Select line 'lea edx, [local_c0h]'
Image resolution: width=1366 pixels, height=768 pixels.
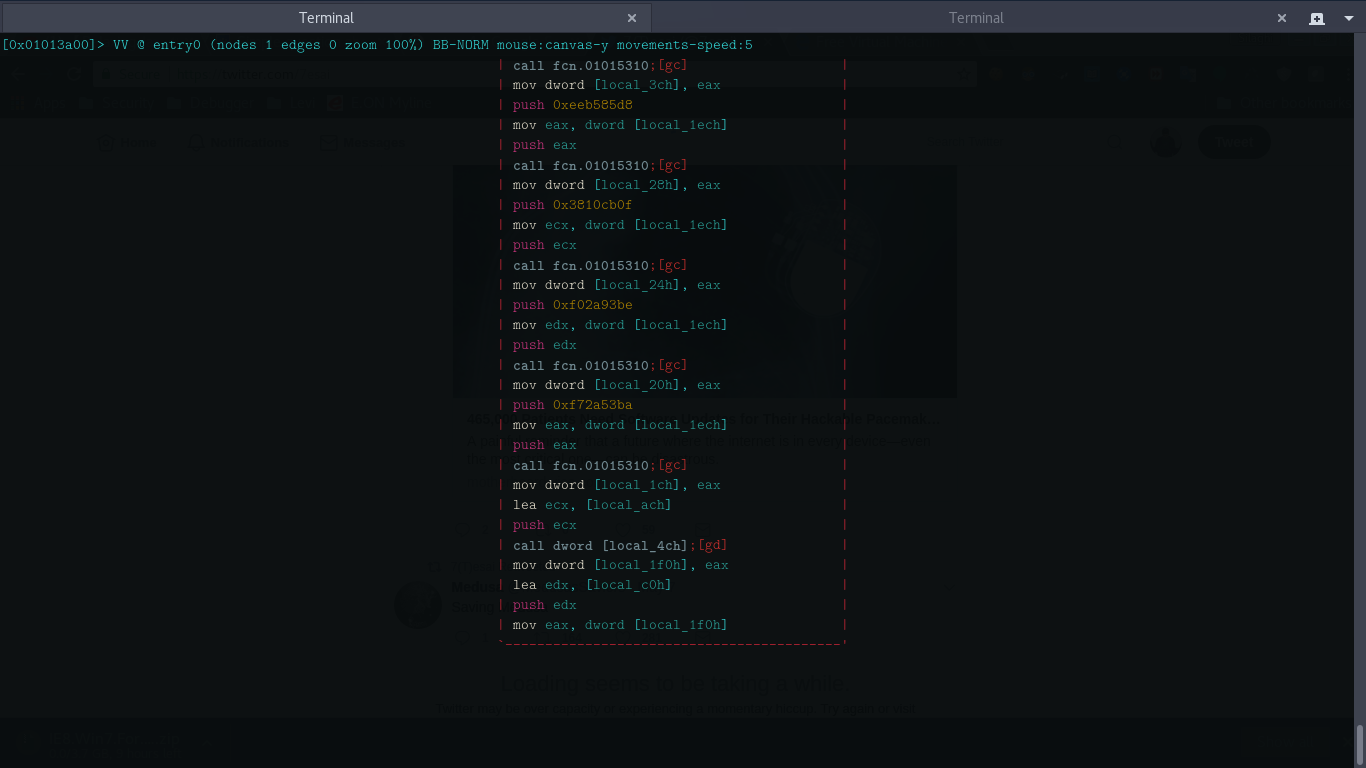tap(593, 585)
